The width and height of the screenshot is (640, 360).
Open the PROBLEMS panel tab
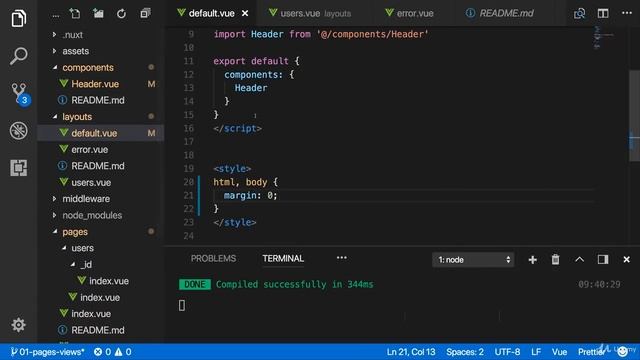[213, 258]
